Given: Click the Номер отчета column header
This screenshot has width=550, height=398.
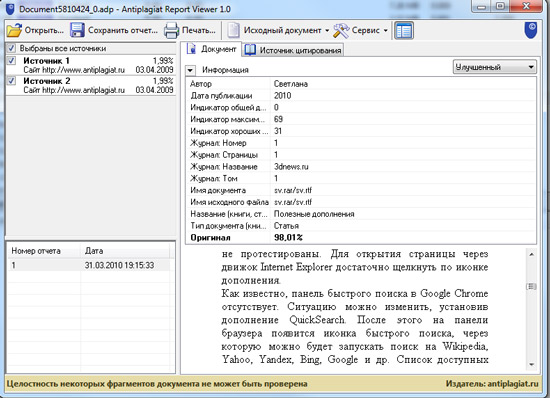Looking at the screenshot, I should [44, 251].
